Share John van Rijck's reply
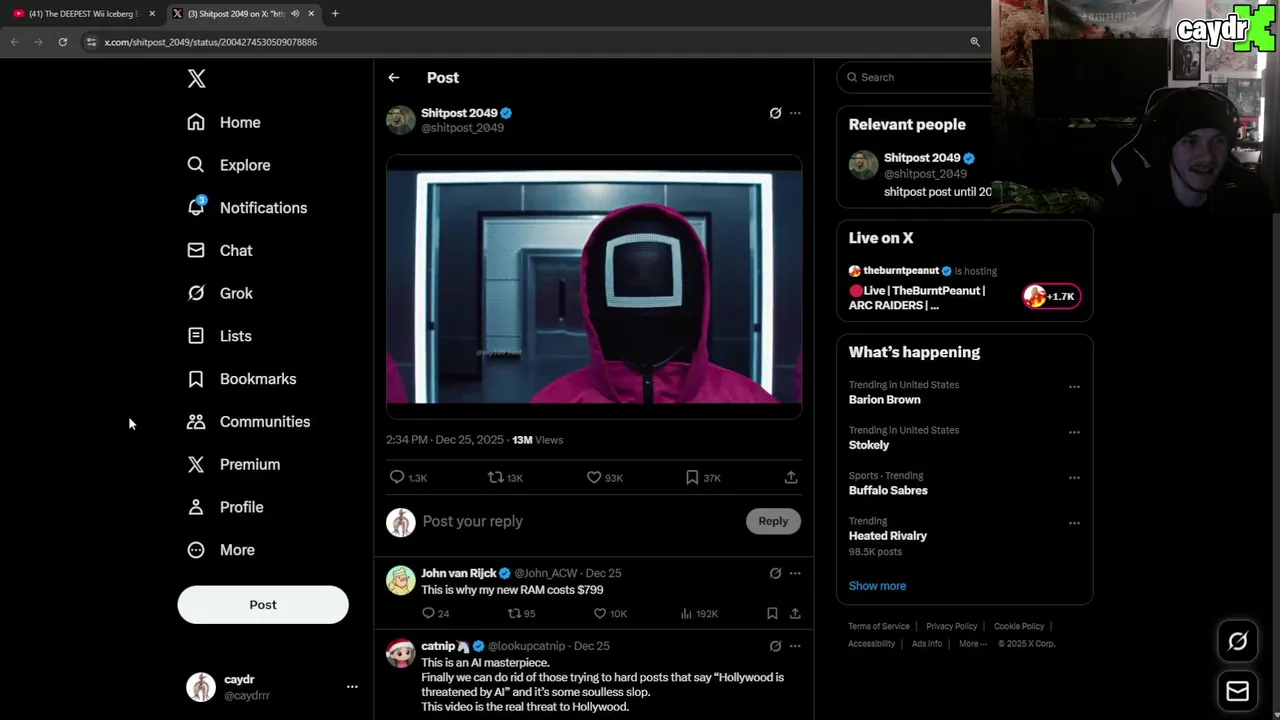Screen dimensions: 1280x720 pyautogui.click(x=795, y=613)
